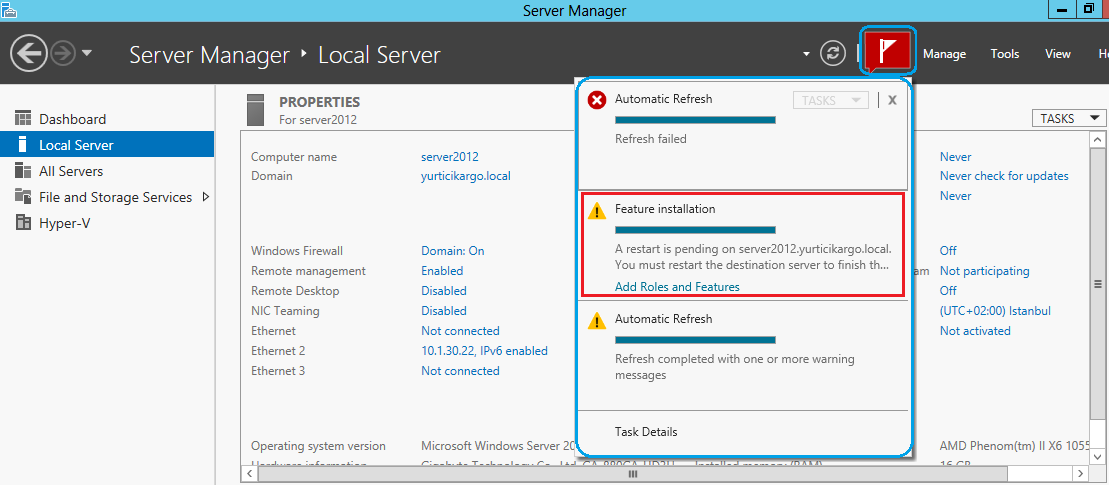Viewport: 1109px width, 485px height.
Task: Open the navigation history dropdown arrow
Action: click(x=87, y=53)
